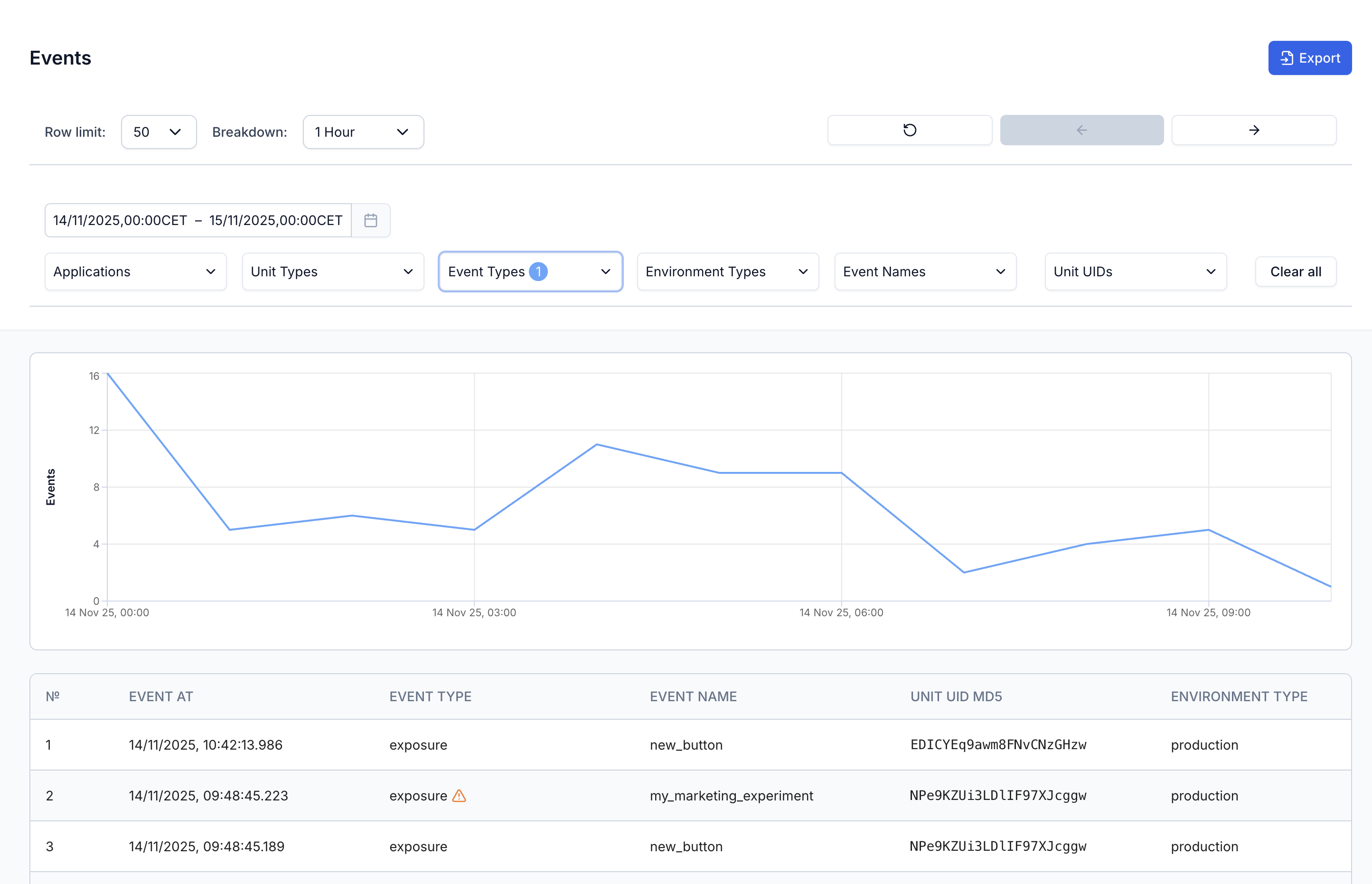Expand the Applications filter
The height and width of the screenshot is (884, 1372).
135,272
